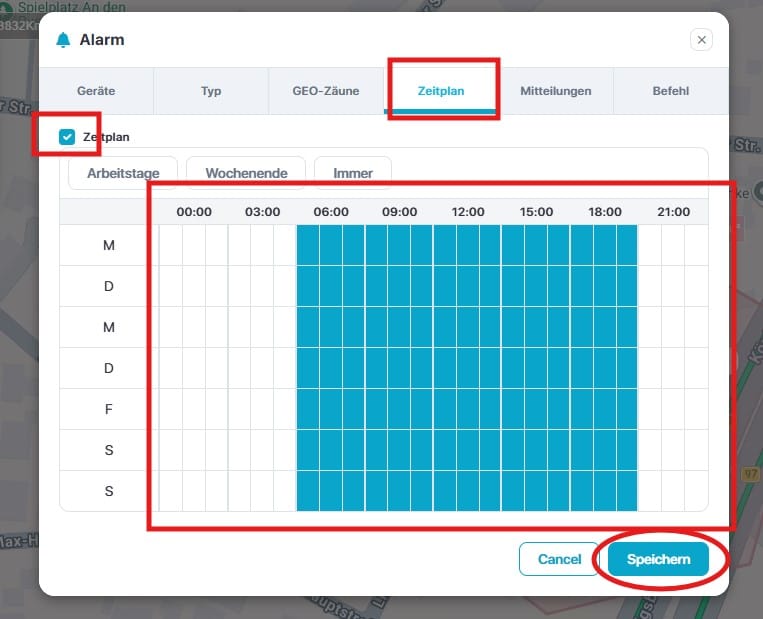Go to the Mitteilungen tab

coord(555,91)
